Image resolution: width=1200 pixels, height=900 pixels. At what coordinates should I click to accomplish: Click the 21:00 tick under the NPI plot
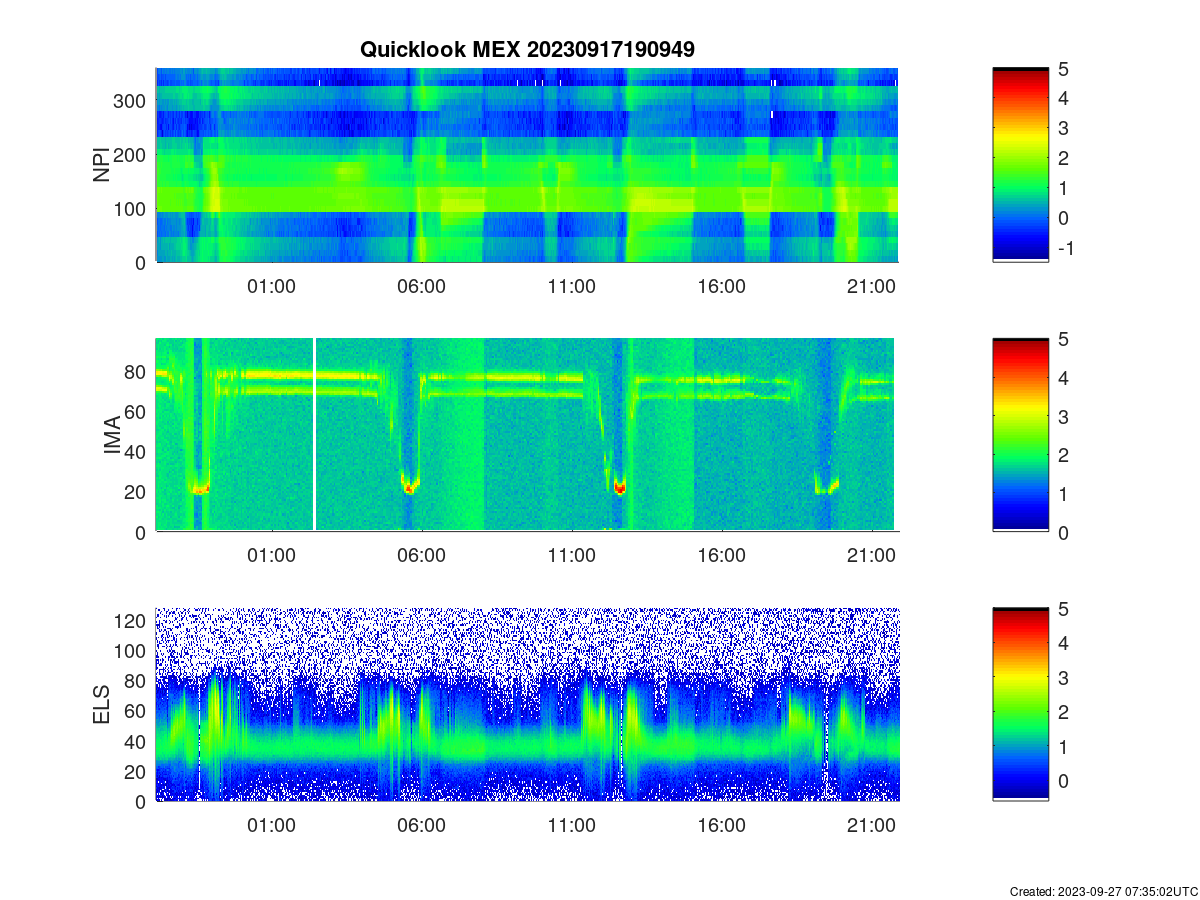(871, 286)
